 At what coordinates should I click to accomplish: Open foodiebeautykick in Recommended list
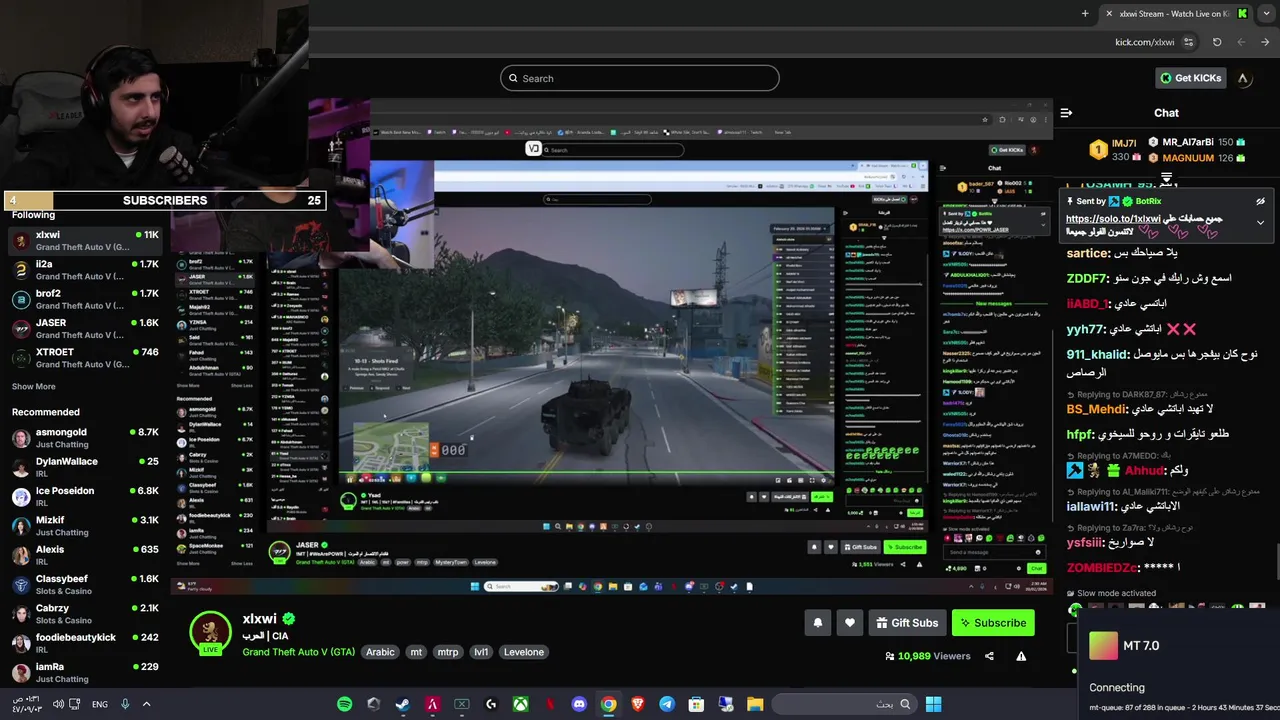(85, 643)
